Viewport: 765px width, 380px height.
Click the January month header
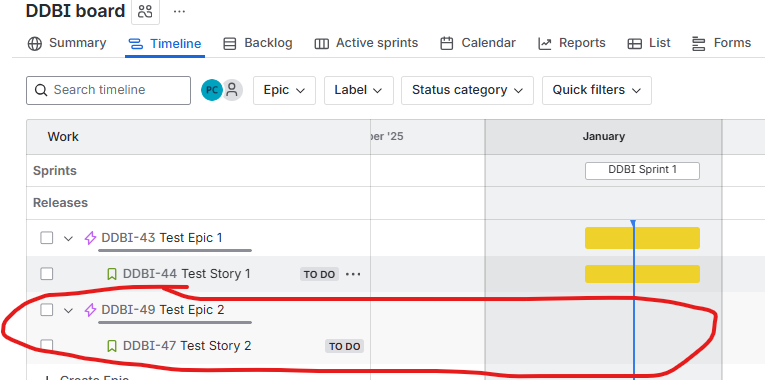coord(604,137)
